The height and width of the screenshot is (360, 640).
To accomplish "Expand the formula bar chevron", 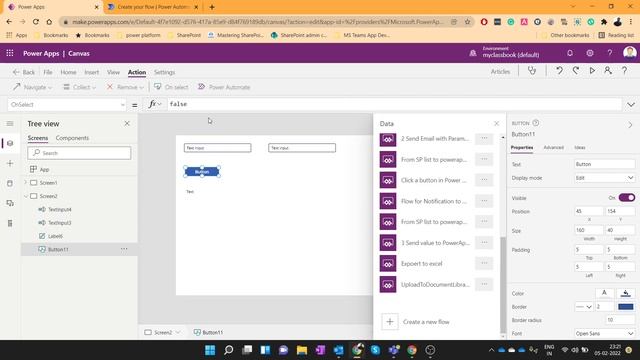I will click(631, 105).
